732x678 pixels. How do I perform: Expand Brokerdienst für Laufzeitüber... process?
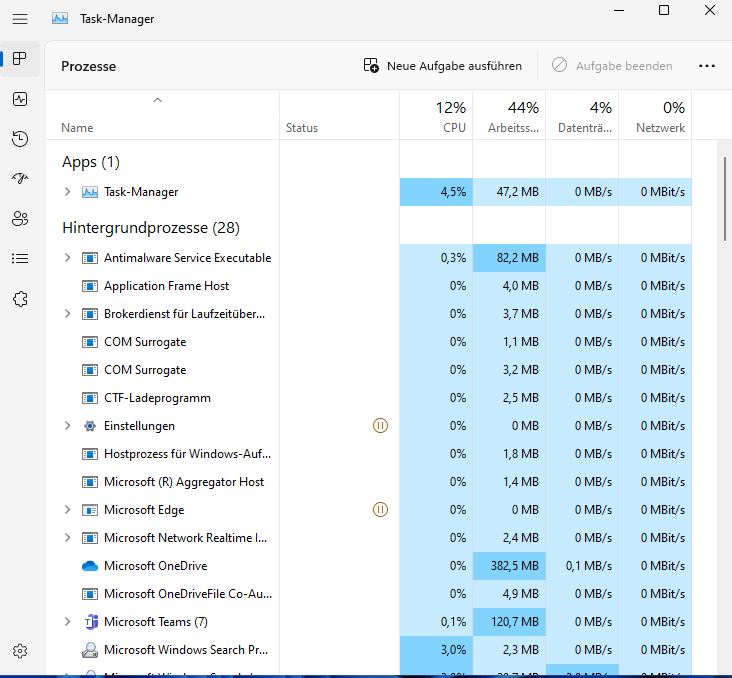coord(68,314)
